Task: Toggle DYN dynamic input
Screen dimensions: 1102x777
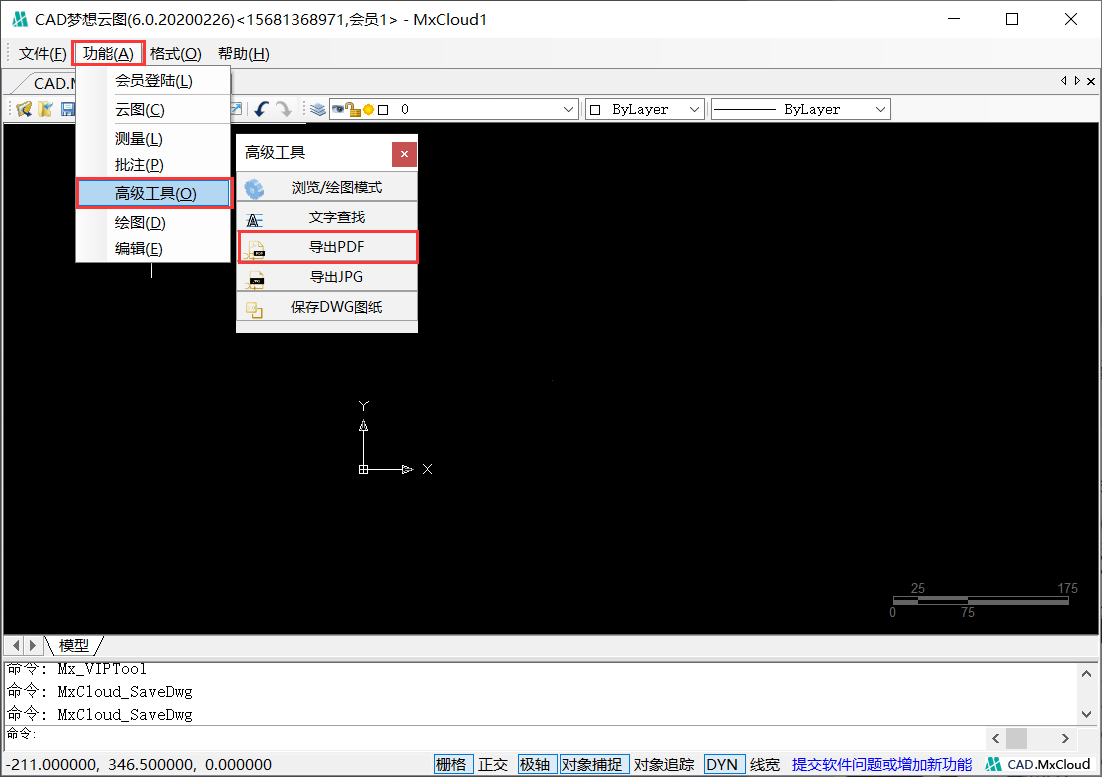Action: (722, 764)
